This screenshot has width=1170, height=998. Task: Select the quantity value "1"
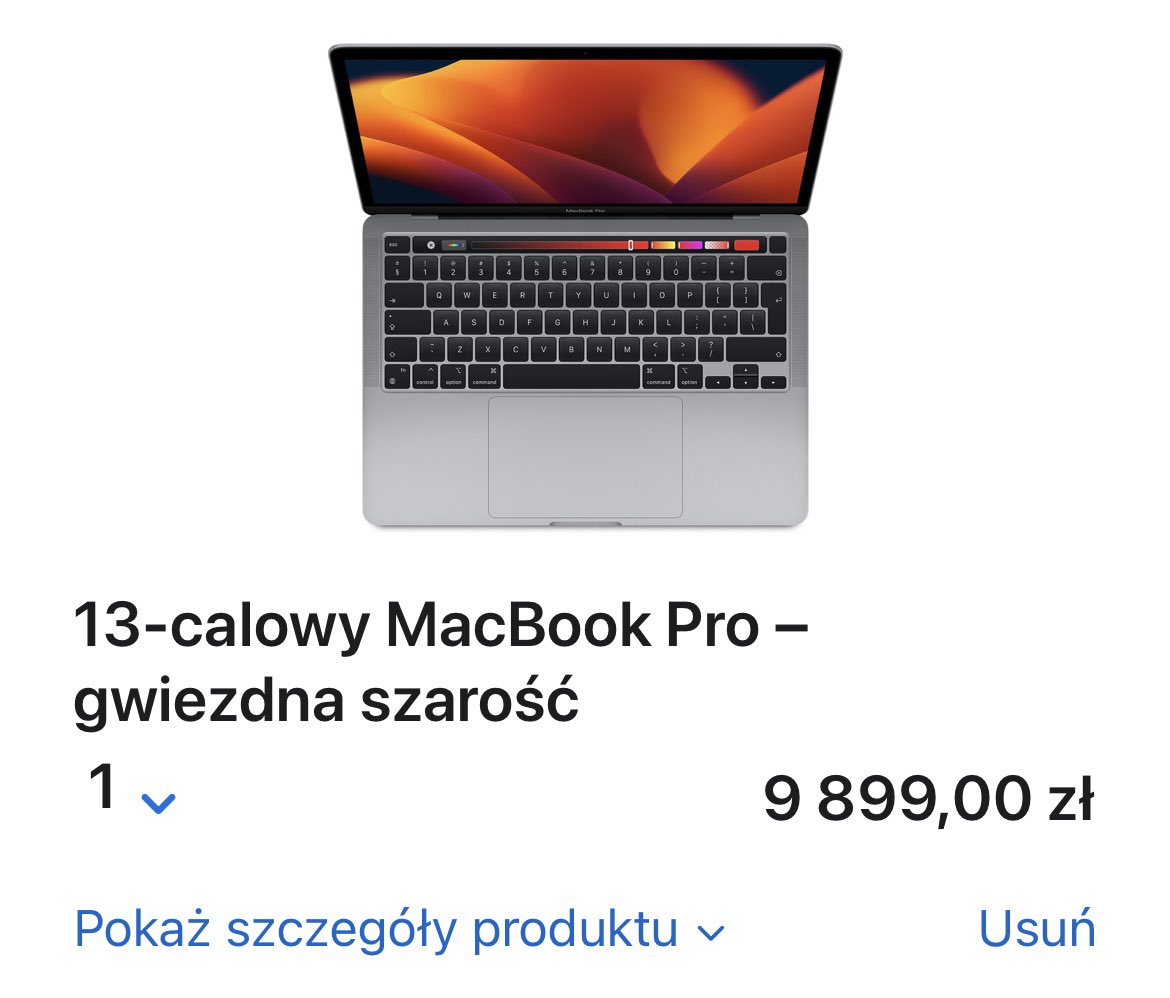click(x=102, y=786)
